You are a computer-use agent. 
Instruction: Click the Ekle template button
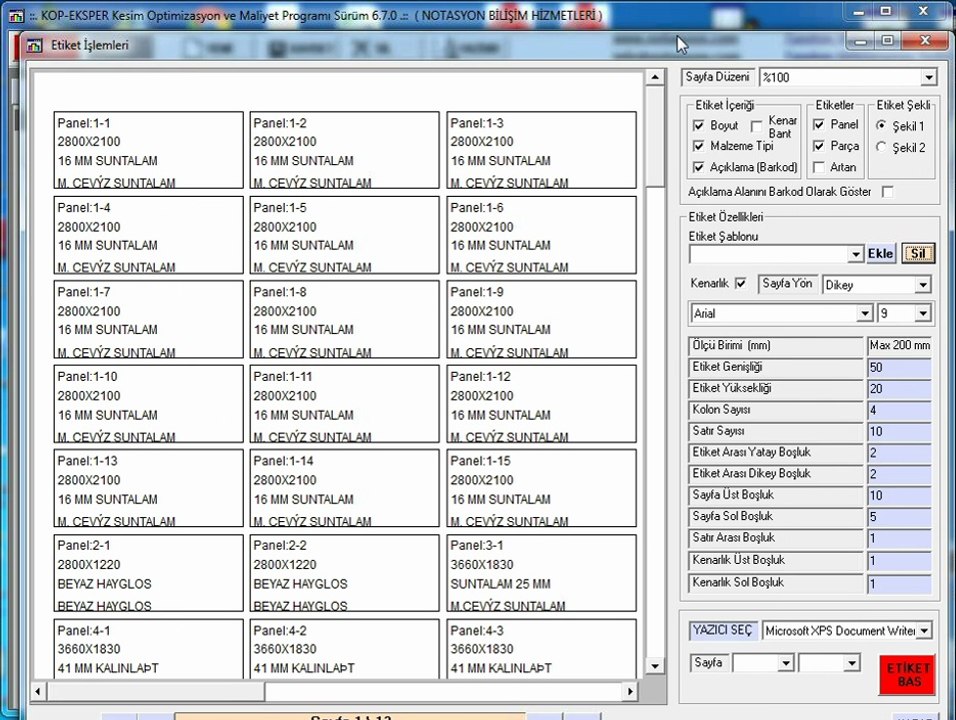(880, 254)
